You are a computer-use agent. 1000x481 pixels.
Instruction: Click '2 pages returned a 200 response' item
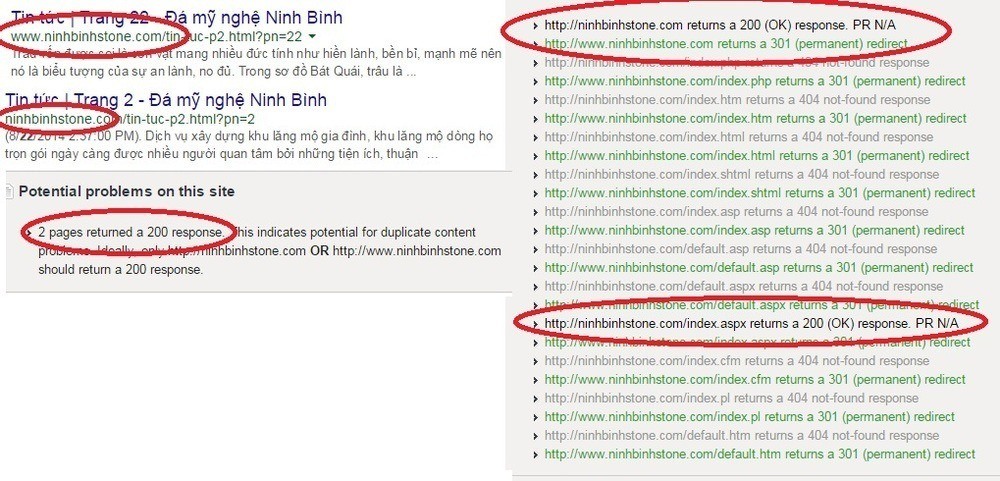tap(131, 232)
